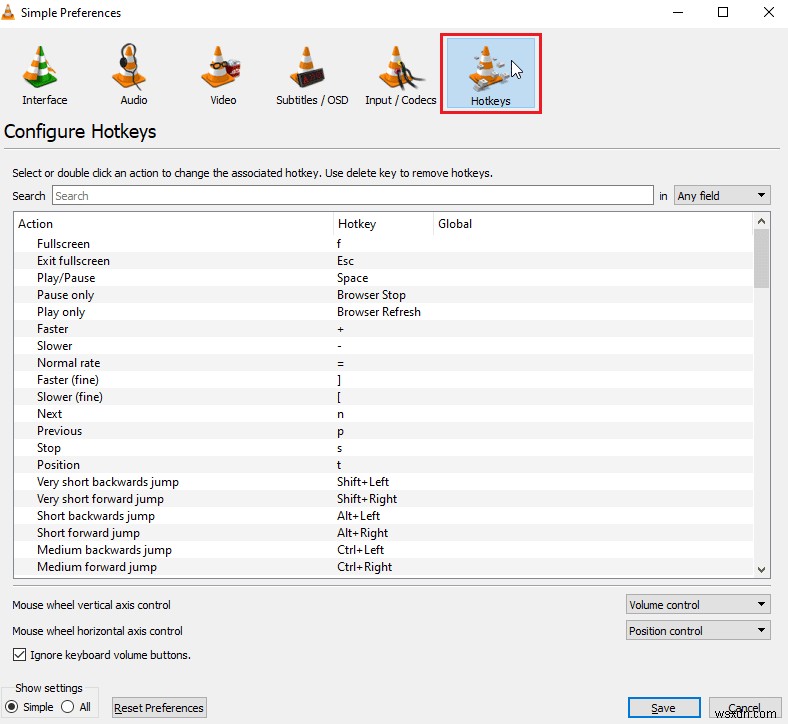Viewport: 788px width, 724px height.
Task: Select the Play/Pause action row
Action: pyautogui.click(x=384, y=278)
